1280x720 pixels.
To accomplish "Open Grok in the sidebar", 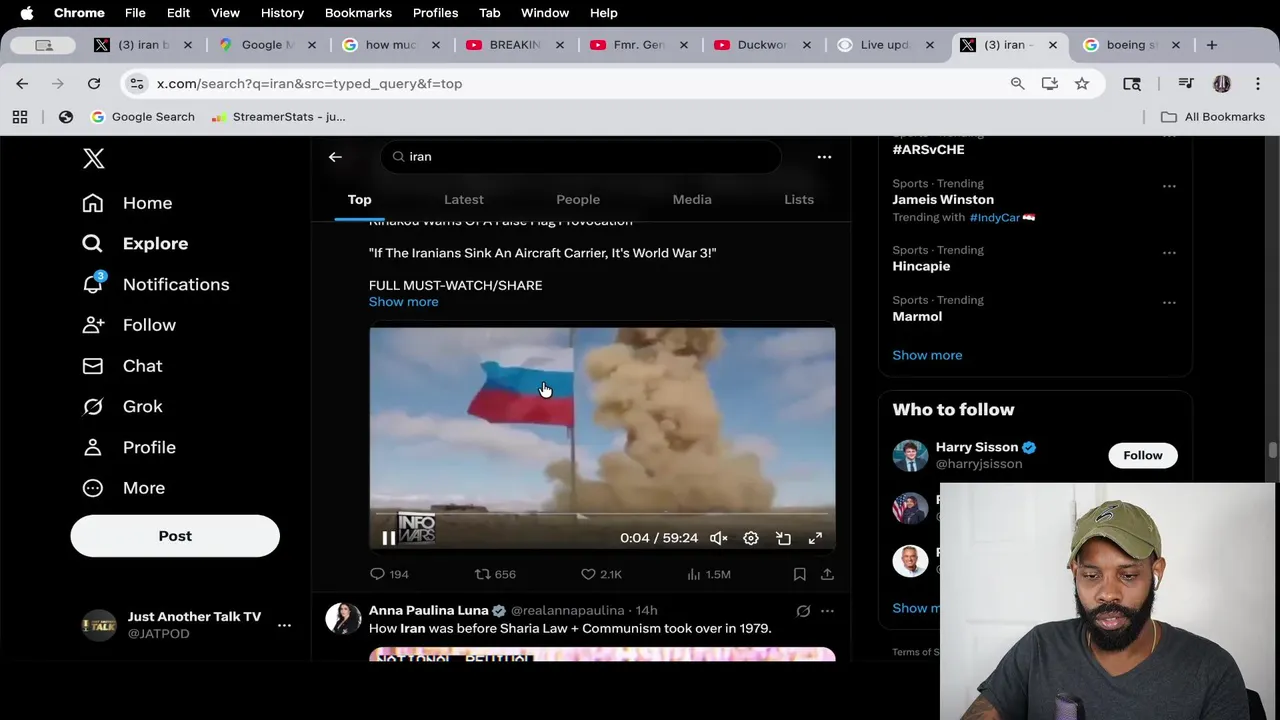I will [122, 406].
